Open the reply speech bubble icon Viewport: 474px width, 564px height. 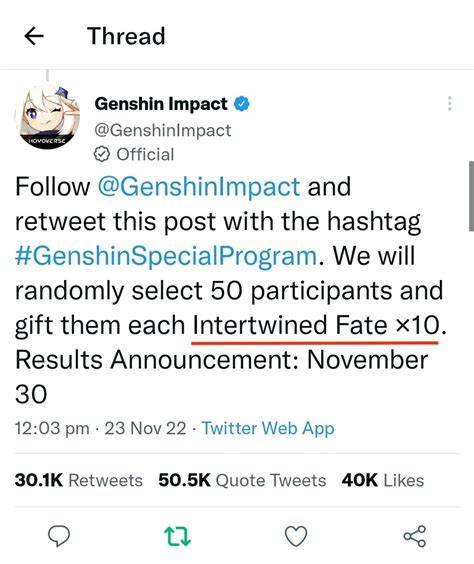pyautogui.click(x=59, y=536)
